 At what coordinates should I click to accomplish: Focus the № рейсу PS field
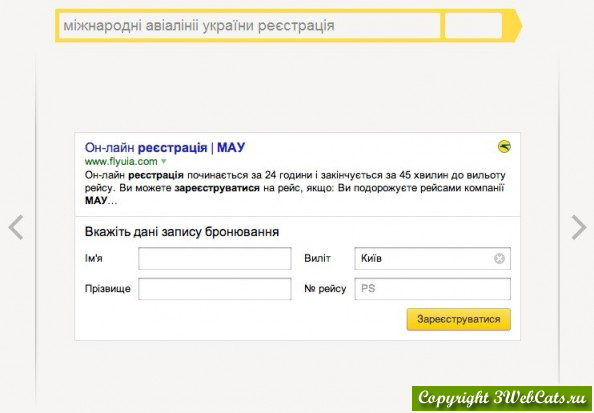433,289
